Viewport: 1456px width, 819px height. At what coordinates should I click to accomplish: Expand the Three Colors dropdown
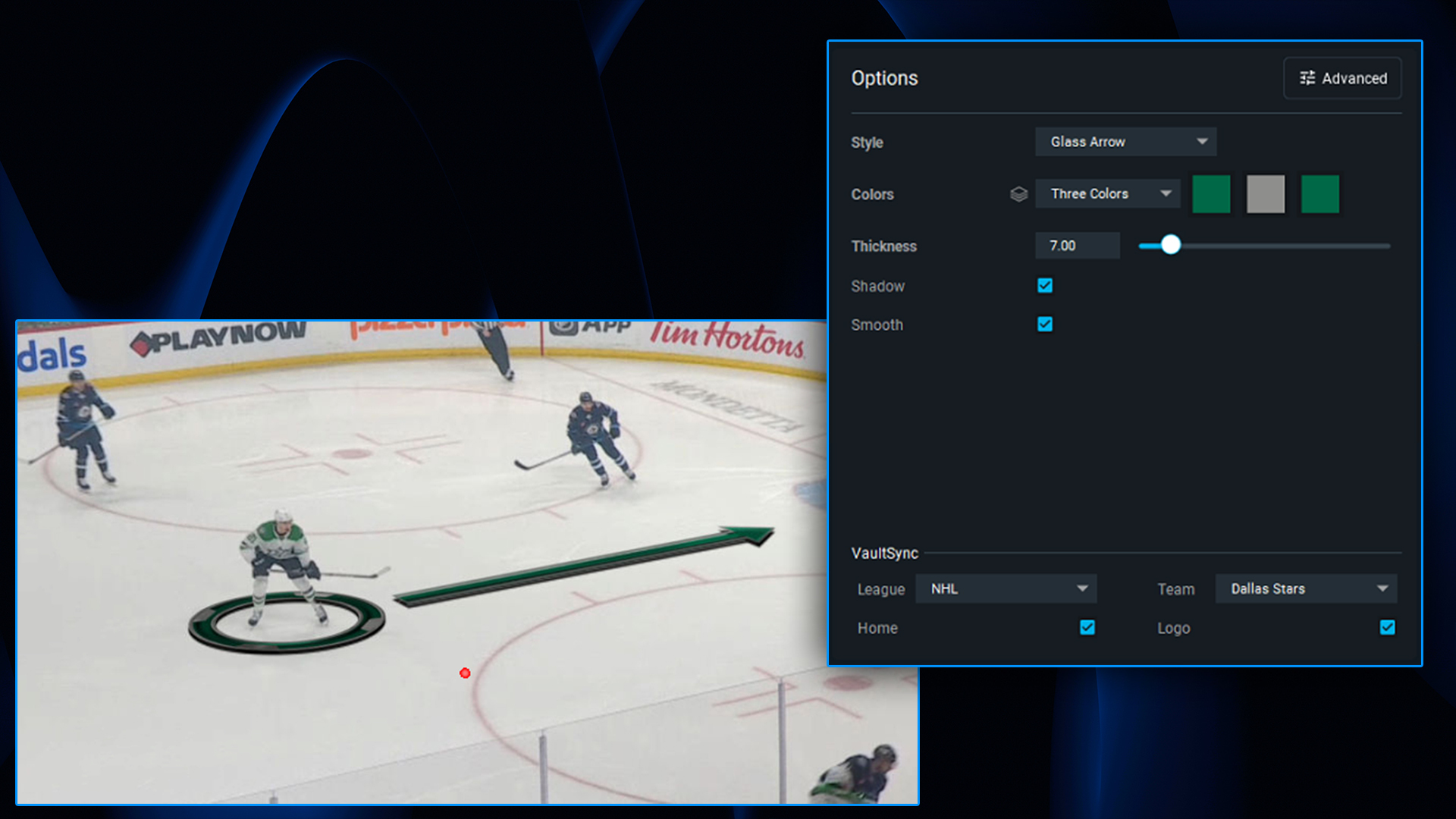[1107, 194]
